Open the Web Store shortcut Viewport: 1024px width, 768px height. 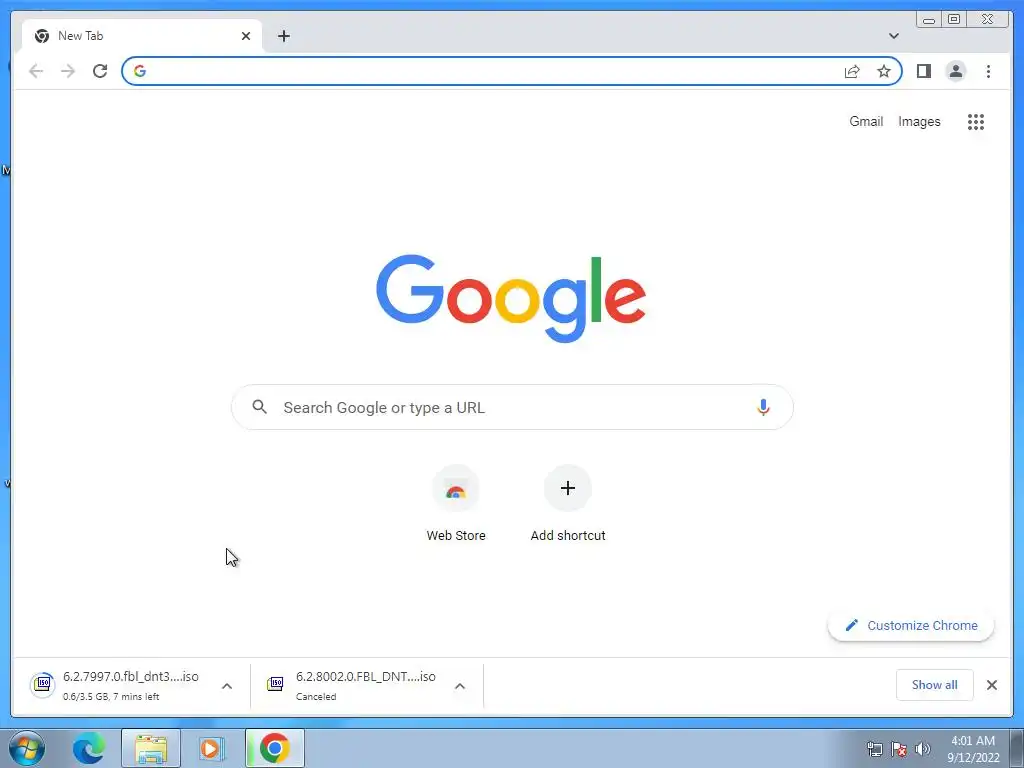click(456, 504)
